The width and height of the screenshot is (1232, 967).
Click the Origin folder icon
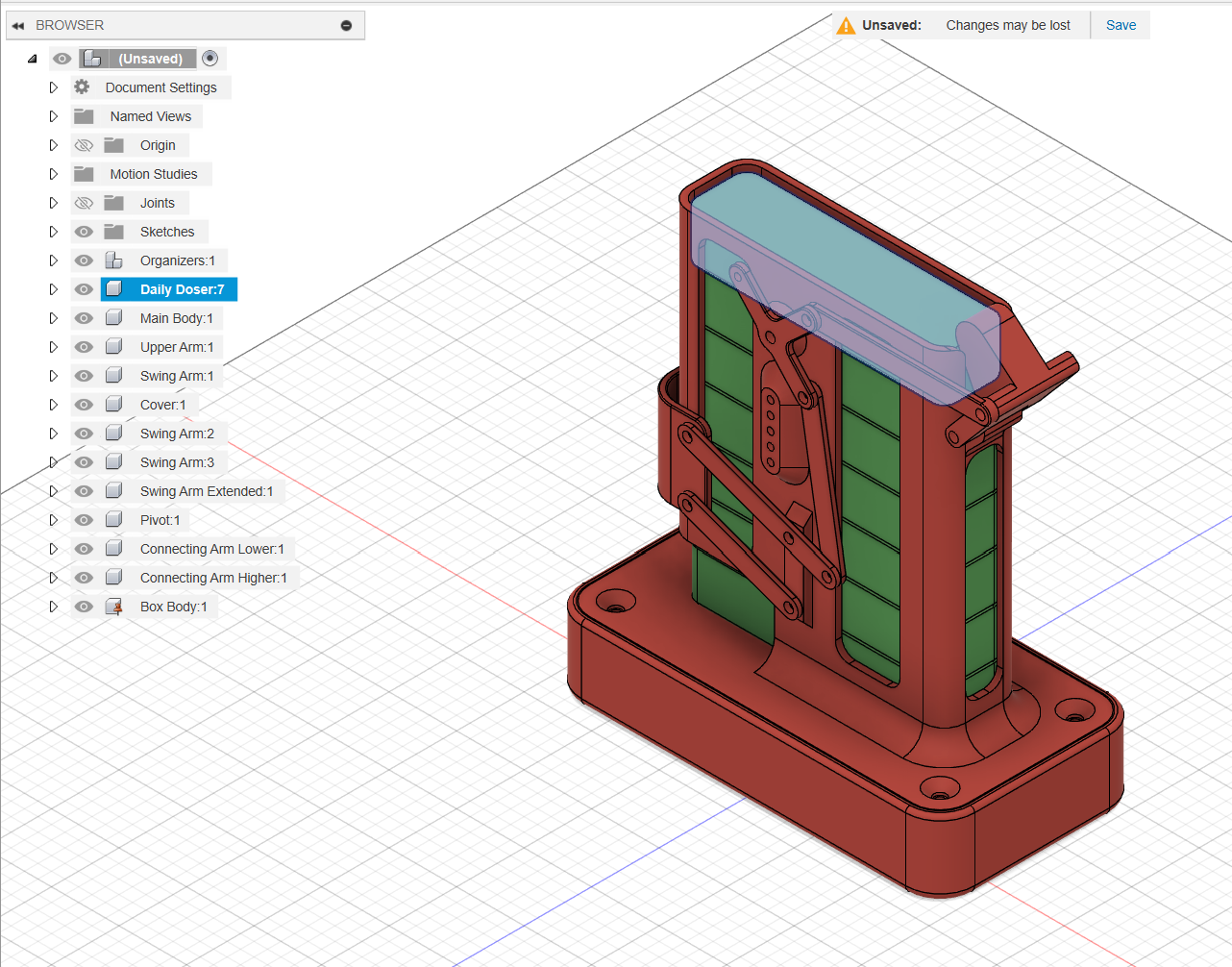[114, 145]
